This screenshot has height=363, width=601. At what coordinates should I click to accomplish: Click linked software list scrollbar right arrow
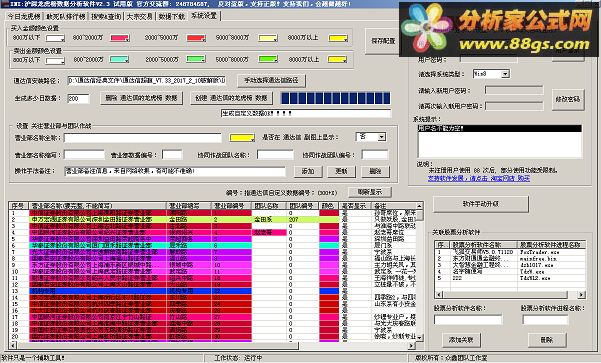click(x=582, y=295)
